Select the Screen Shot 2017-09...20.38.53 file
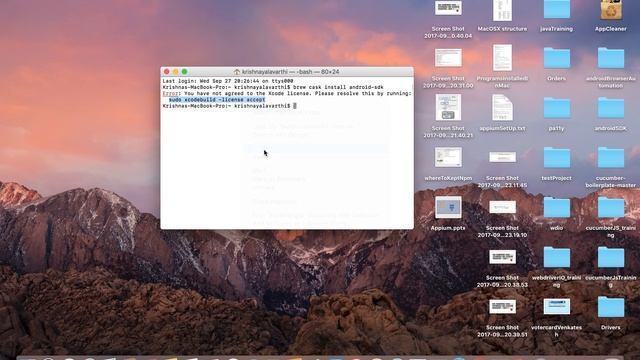 [502, 257]
